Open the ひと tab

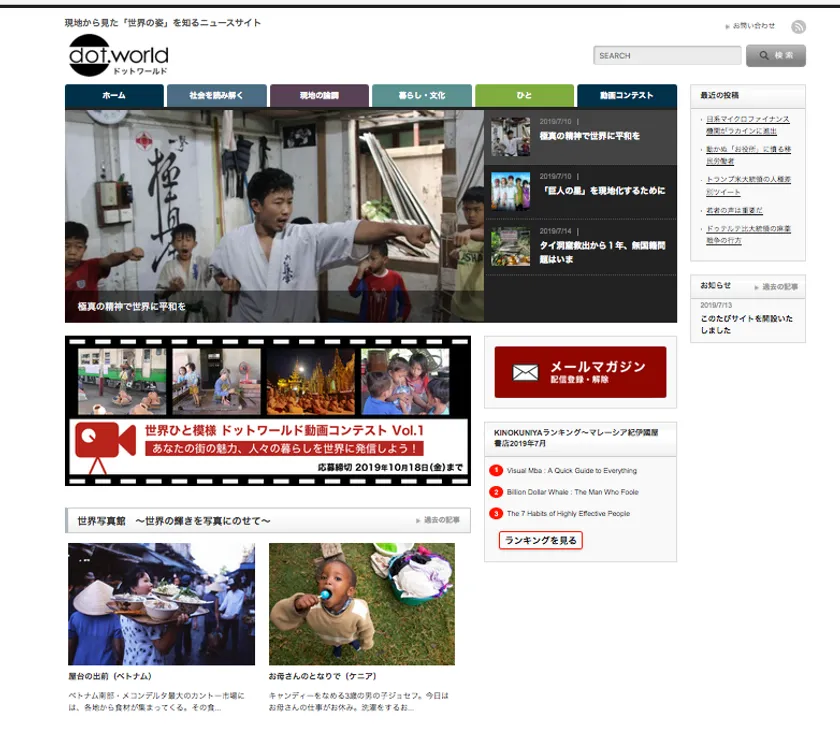click(x=524, y=96)
